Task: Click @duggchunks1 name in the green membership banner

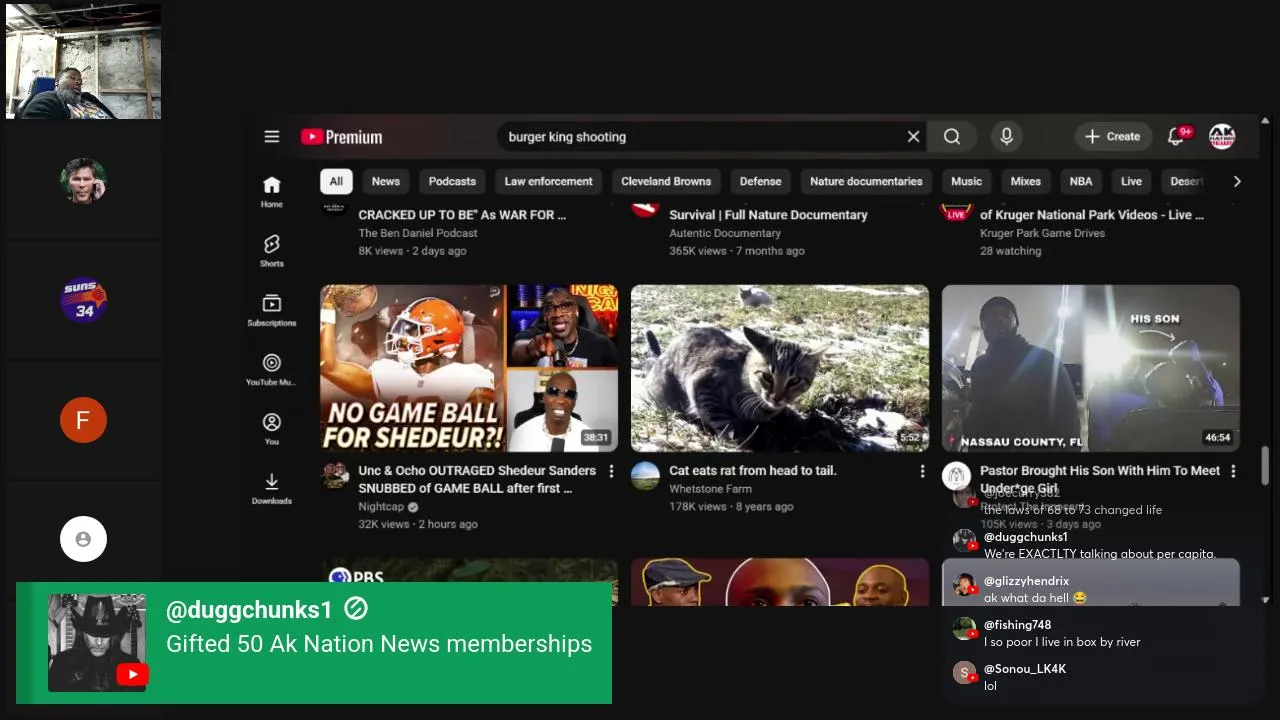Action: 249,610
